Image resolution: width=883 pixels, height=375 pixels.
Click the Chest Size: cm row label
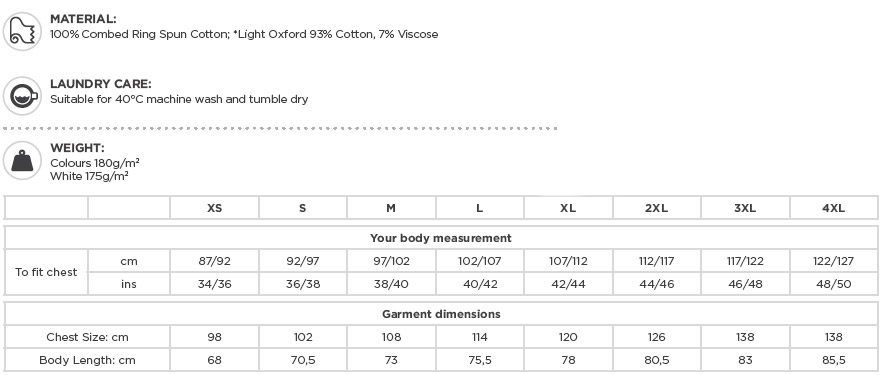coord(87,337)
